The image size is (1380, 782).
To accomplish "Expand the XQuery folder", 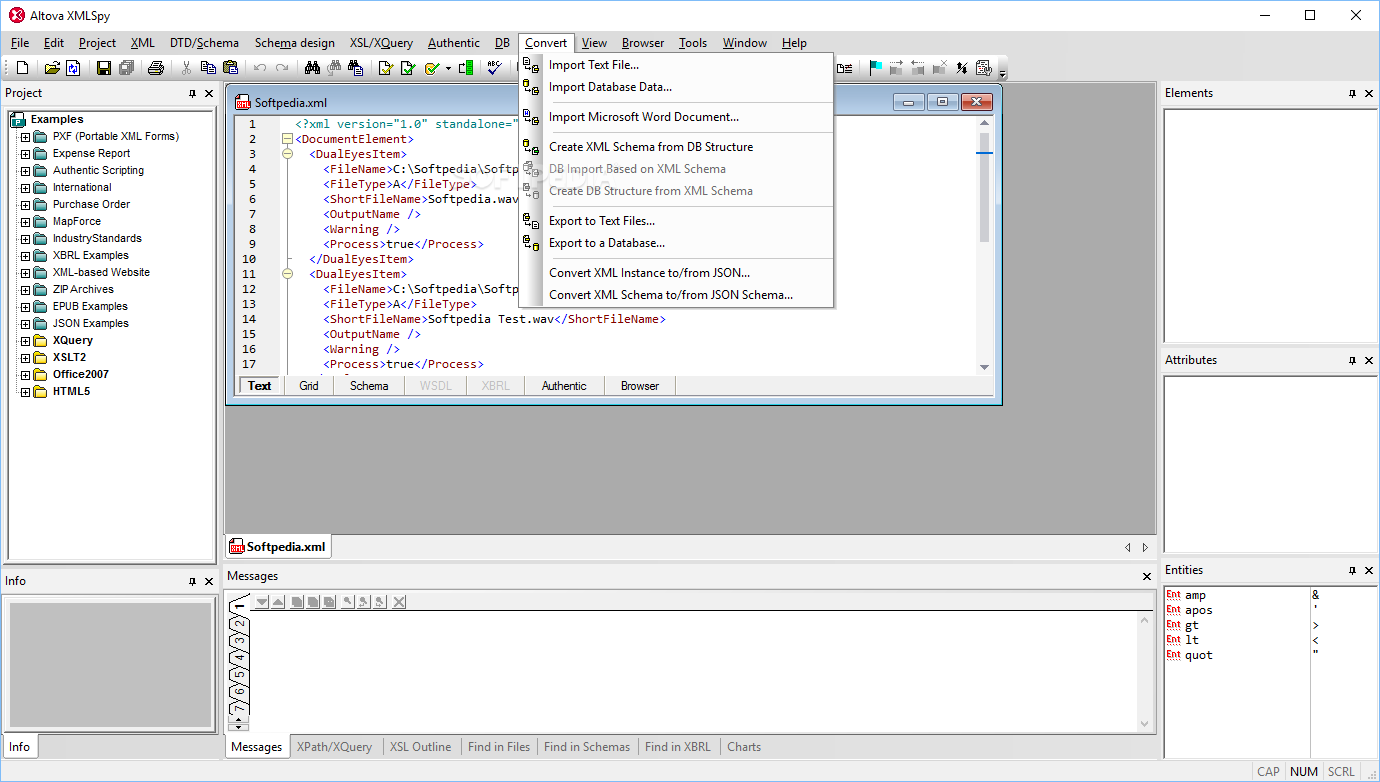I will click(26, 341).
